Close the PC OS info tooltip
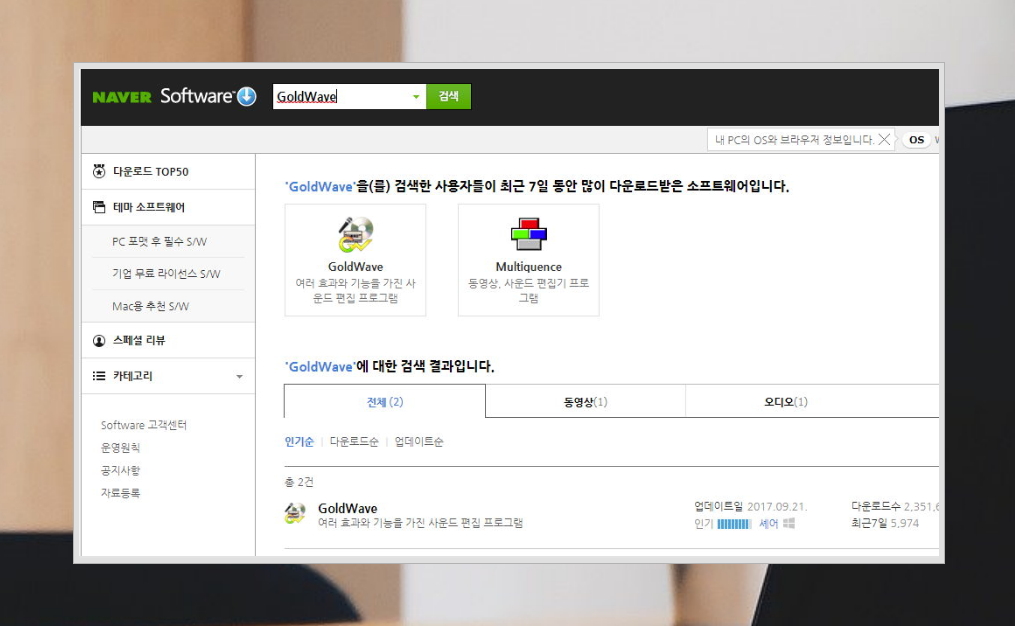The image size is (1015, 626). [x=884, y=140]
